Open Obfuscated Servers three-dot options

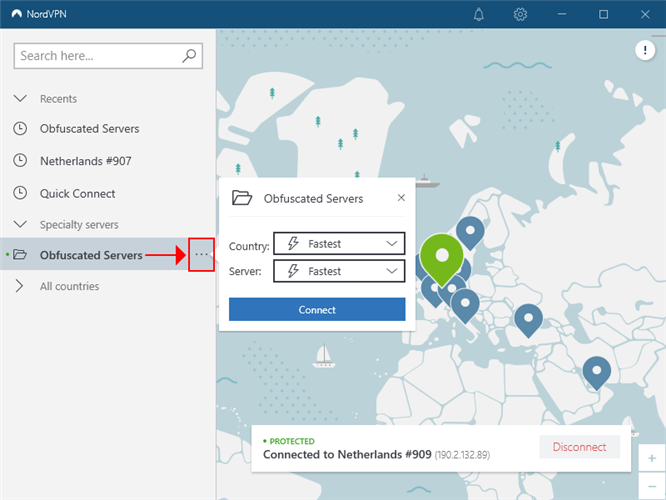coord(202,255)
